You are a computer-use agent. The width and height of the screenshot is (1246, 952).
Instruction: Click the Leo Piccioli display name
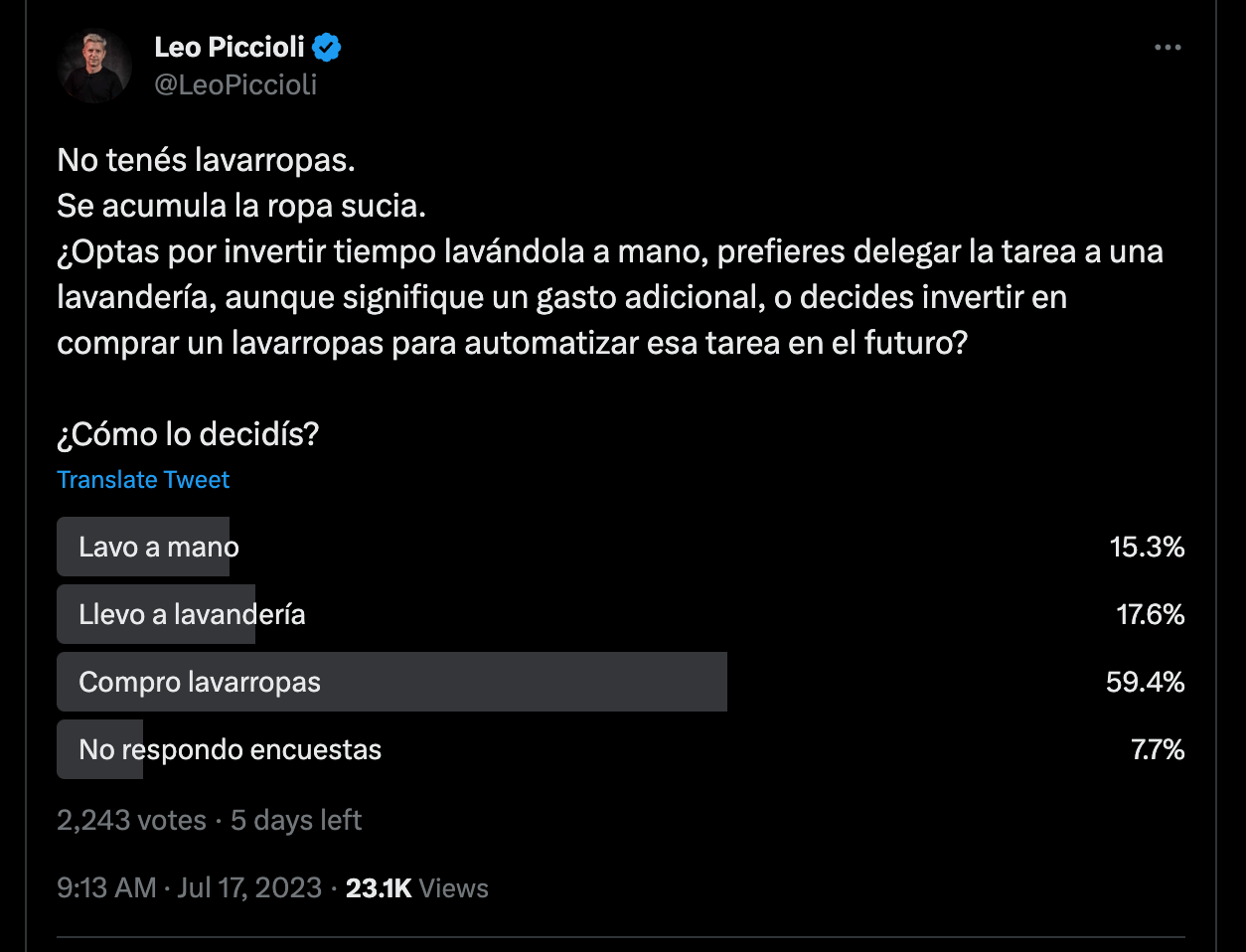point(230,47)
